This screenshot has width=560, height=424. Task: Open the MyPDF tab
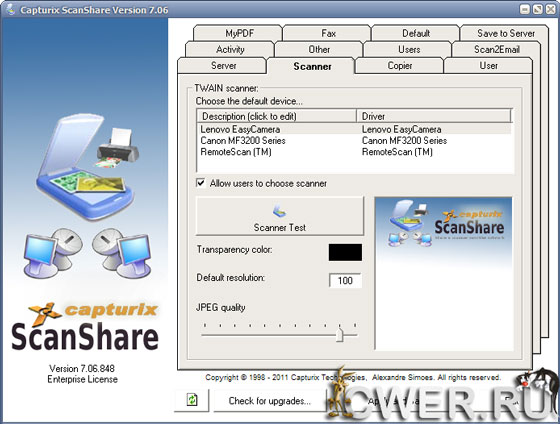[238, 33]
